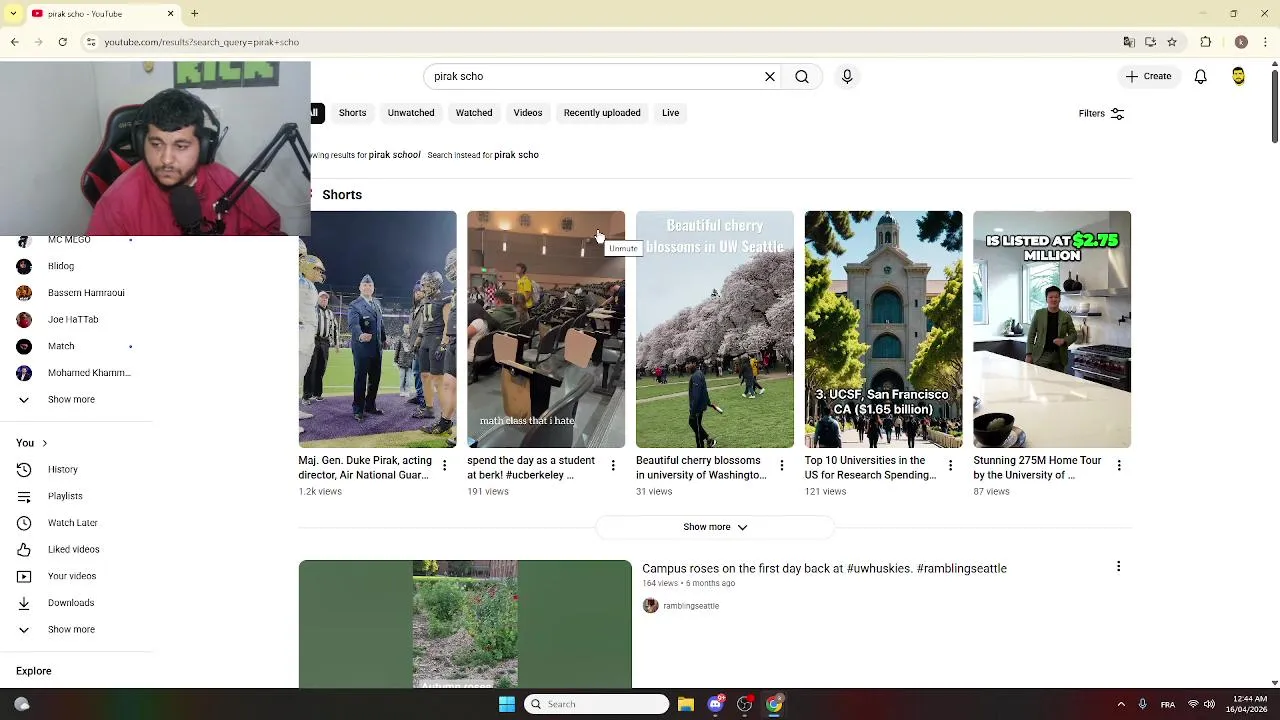The width and height of the screenshot is (1280, 720).
Task: Open options menu for 'Stunning 275M Home Tour' short
Action: 1119,465
